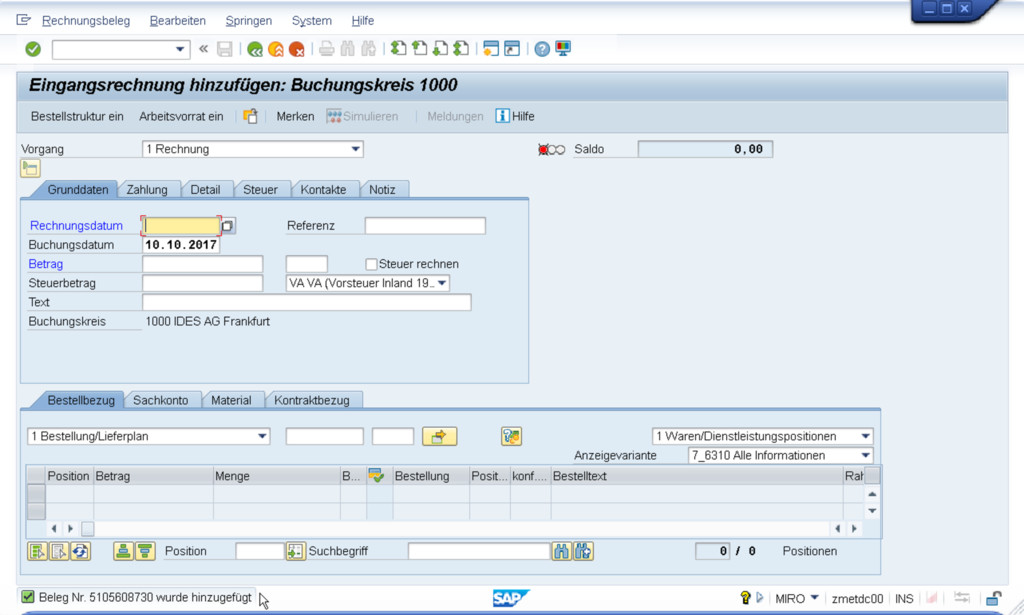Screen dimensions: 1024x615
Task: Click the Save diskette icon in toolbar
Action: tap(225, 49)
